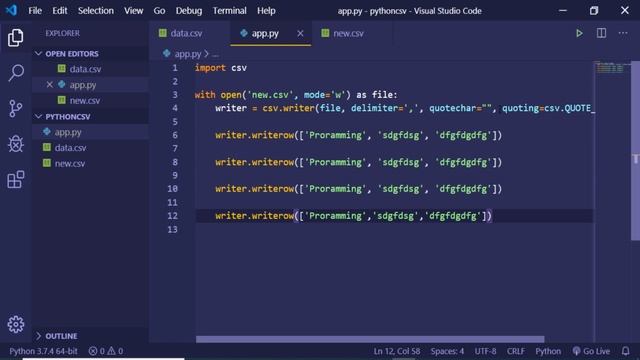Click app.py name in breadcrumb
This screenshot has width=640, height=360.
(x=188, y=54)
